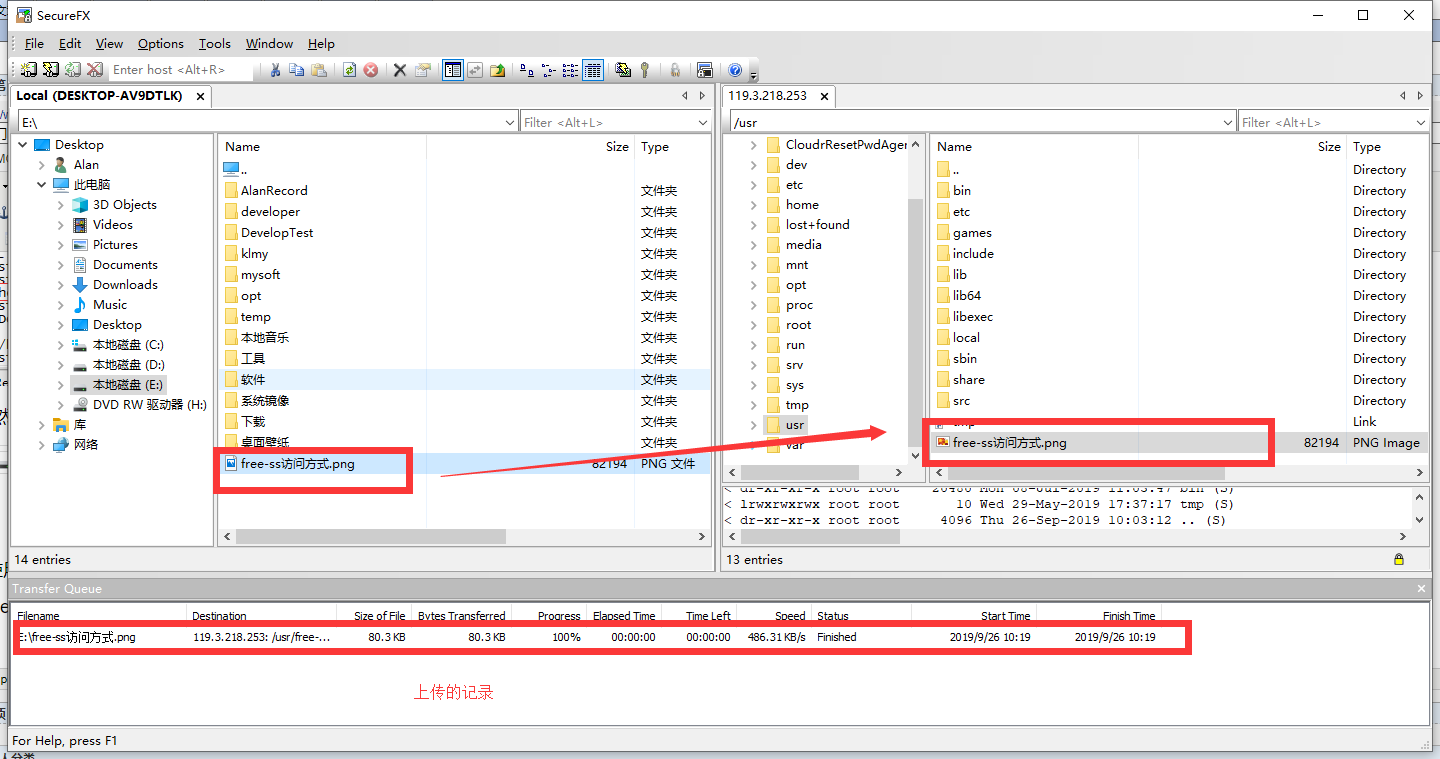The height and width of the screenshot is (759, 1440).
Task: Open the Window menu
Action: point(269,44)
